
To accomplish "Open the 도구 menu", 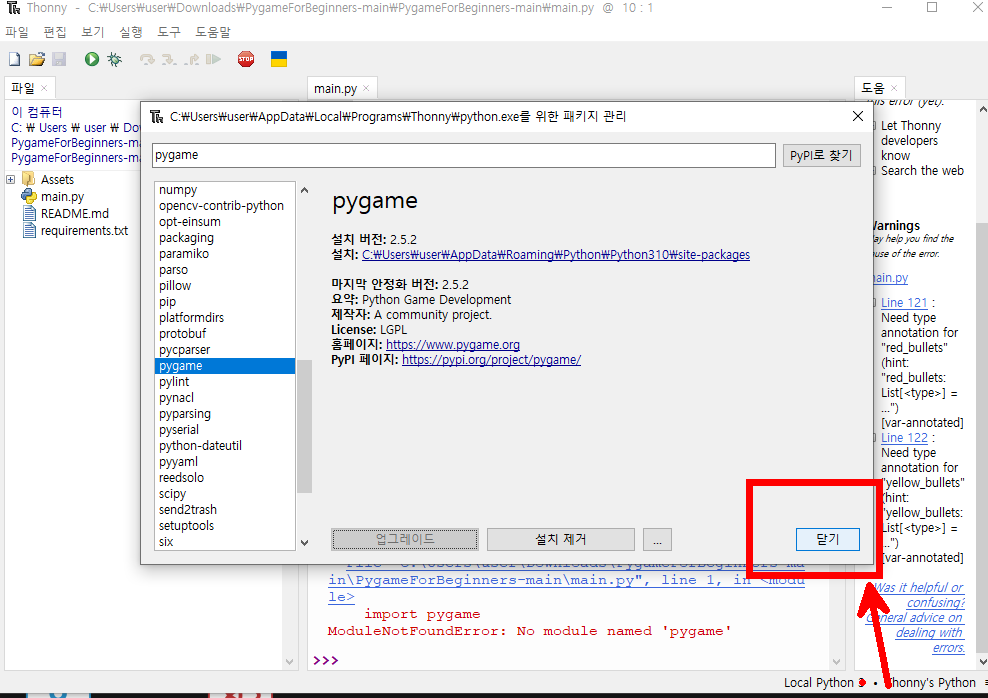I will (x=169, y=32).
